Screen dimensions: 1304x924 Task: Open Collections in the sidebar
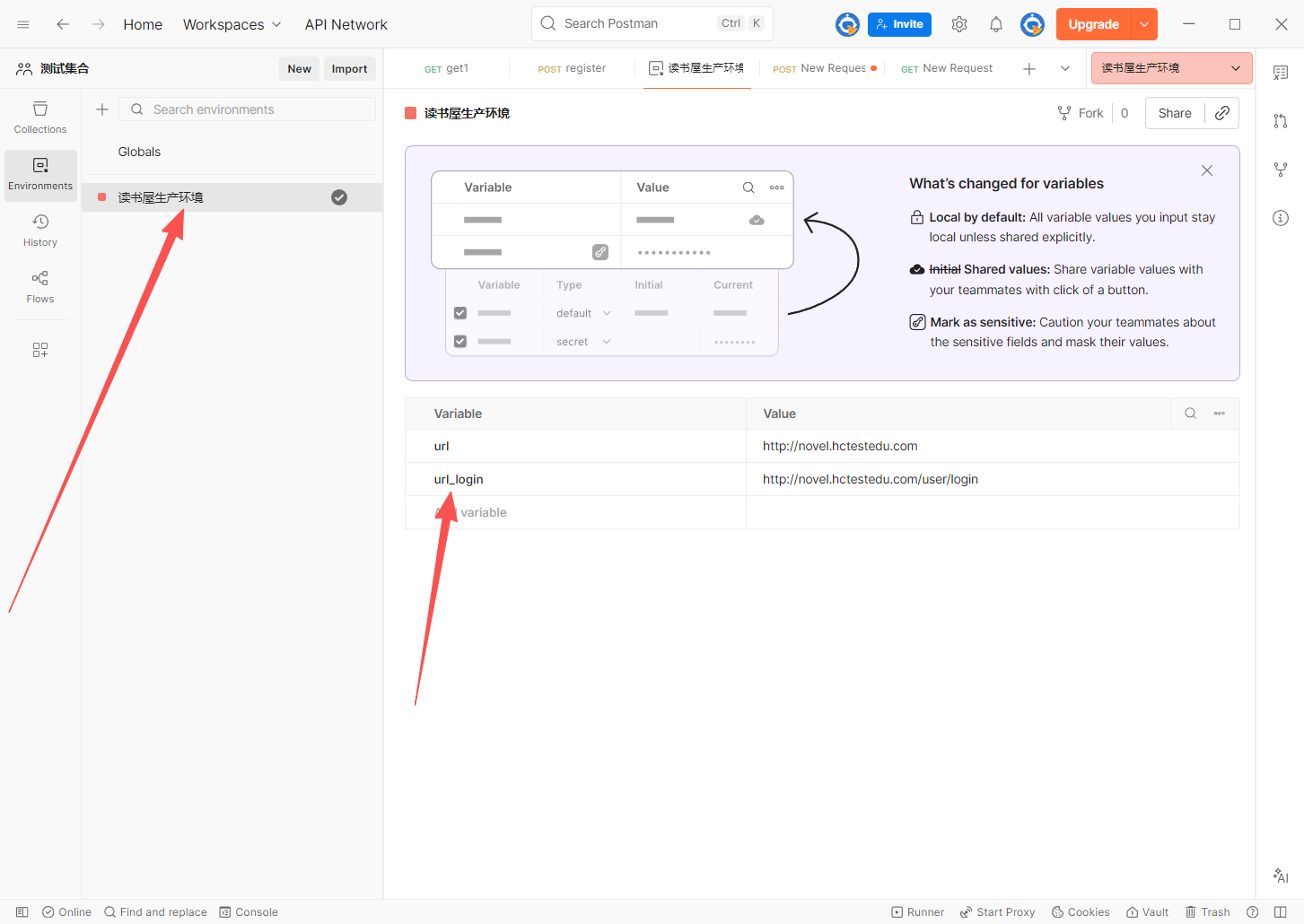[40, 118]
